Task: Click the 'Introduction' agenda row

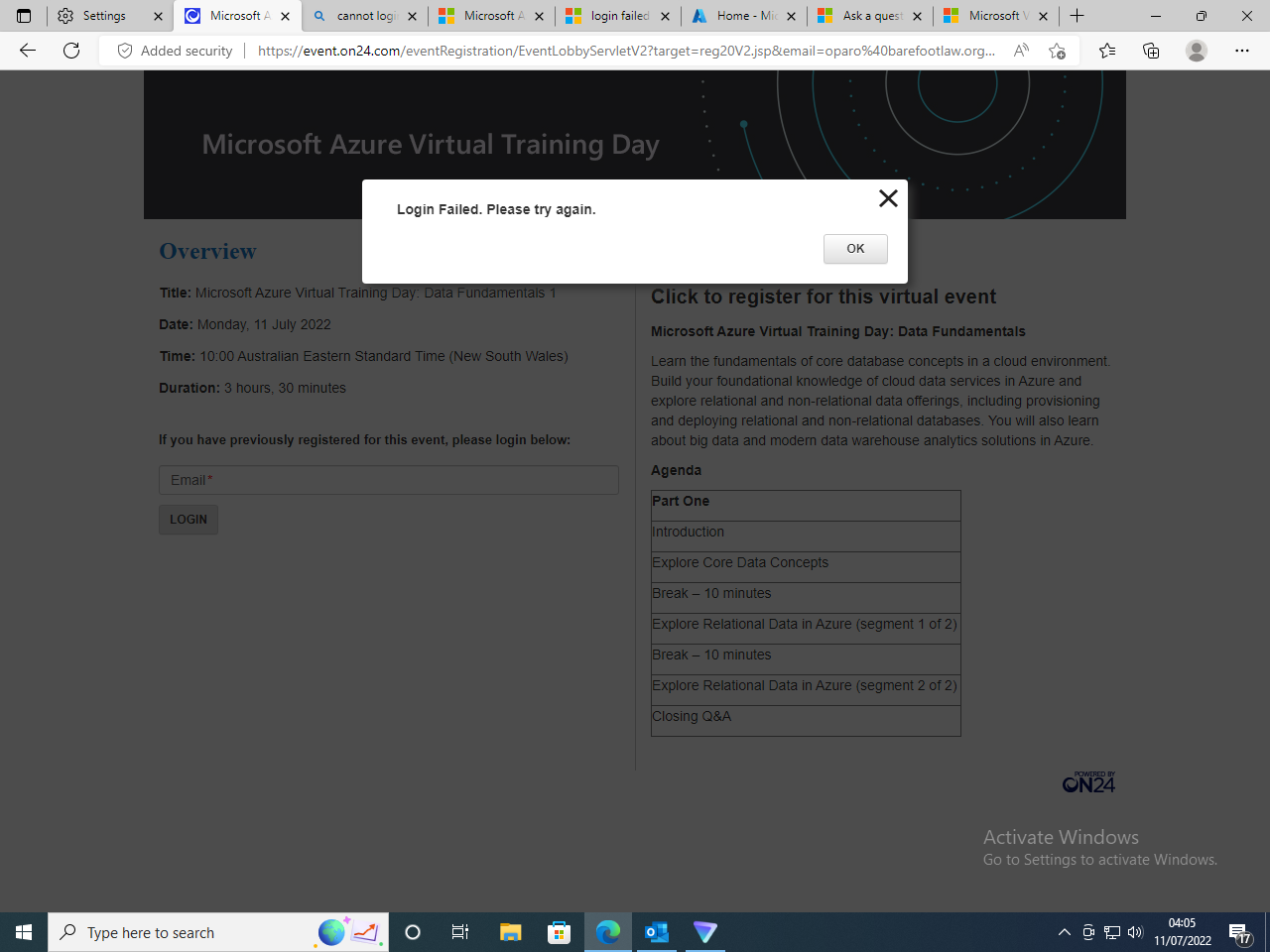Action: (806, 536)
